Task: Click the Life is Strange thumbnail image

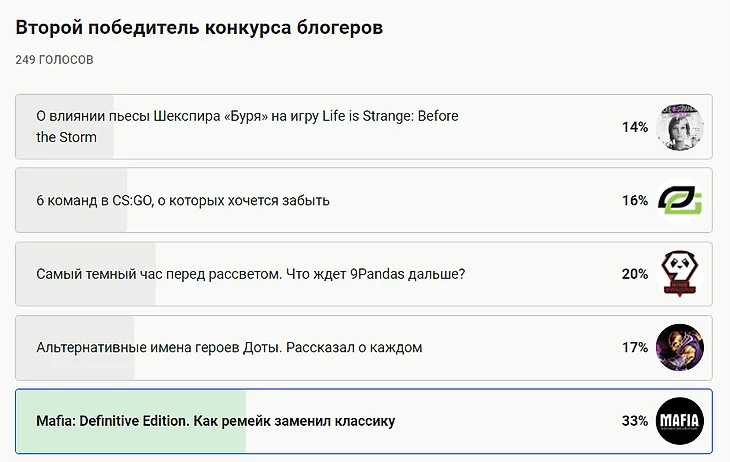Action: [680, 127]
